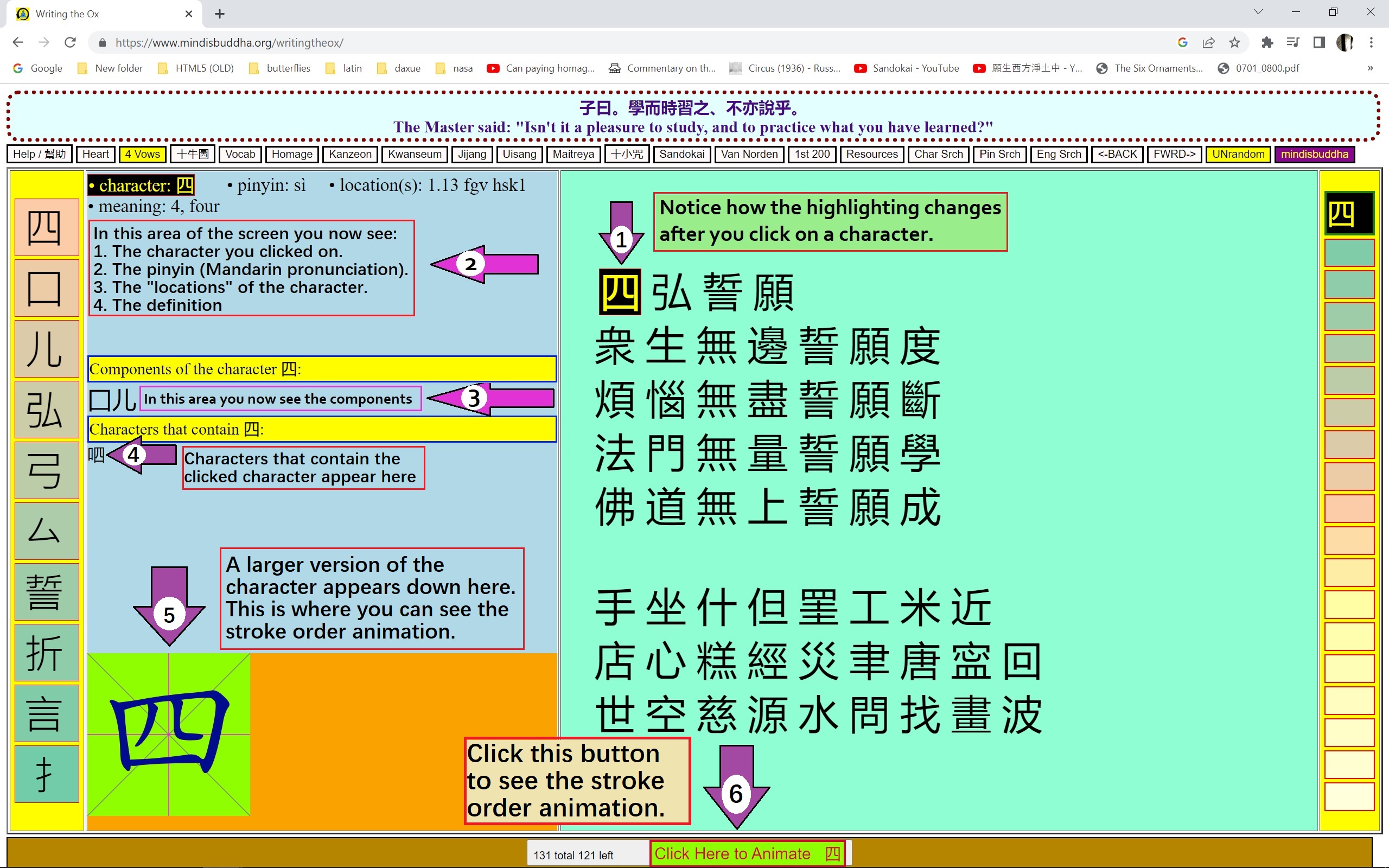Image resolution: width=1389 pixels, height=868 pixels.
Task: Click the address bar URL
Action: [230, 42]
